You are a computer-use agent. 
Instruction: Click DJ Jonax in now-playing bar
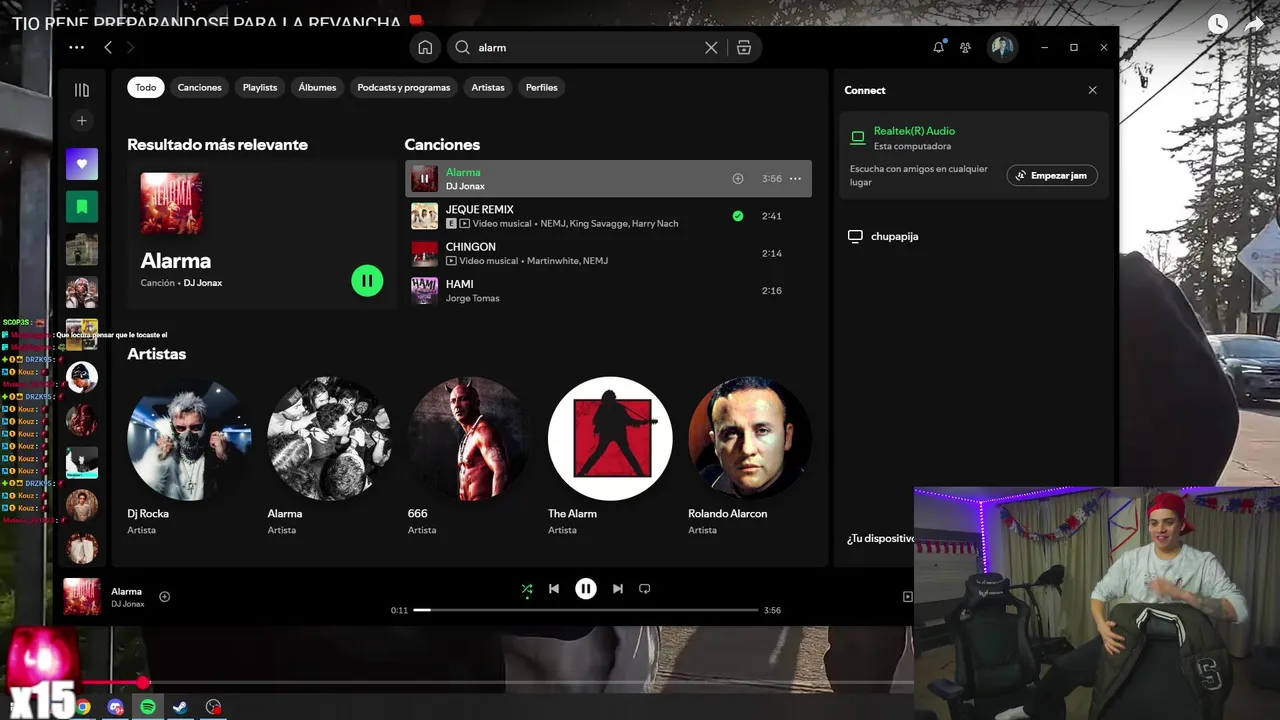(x=128, y=604)
